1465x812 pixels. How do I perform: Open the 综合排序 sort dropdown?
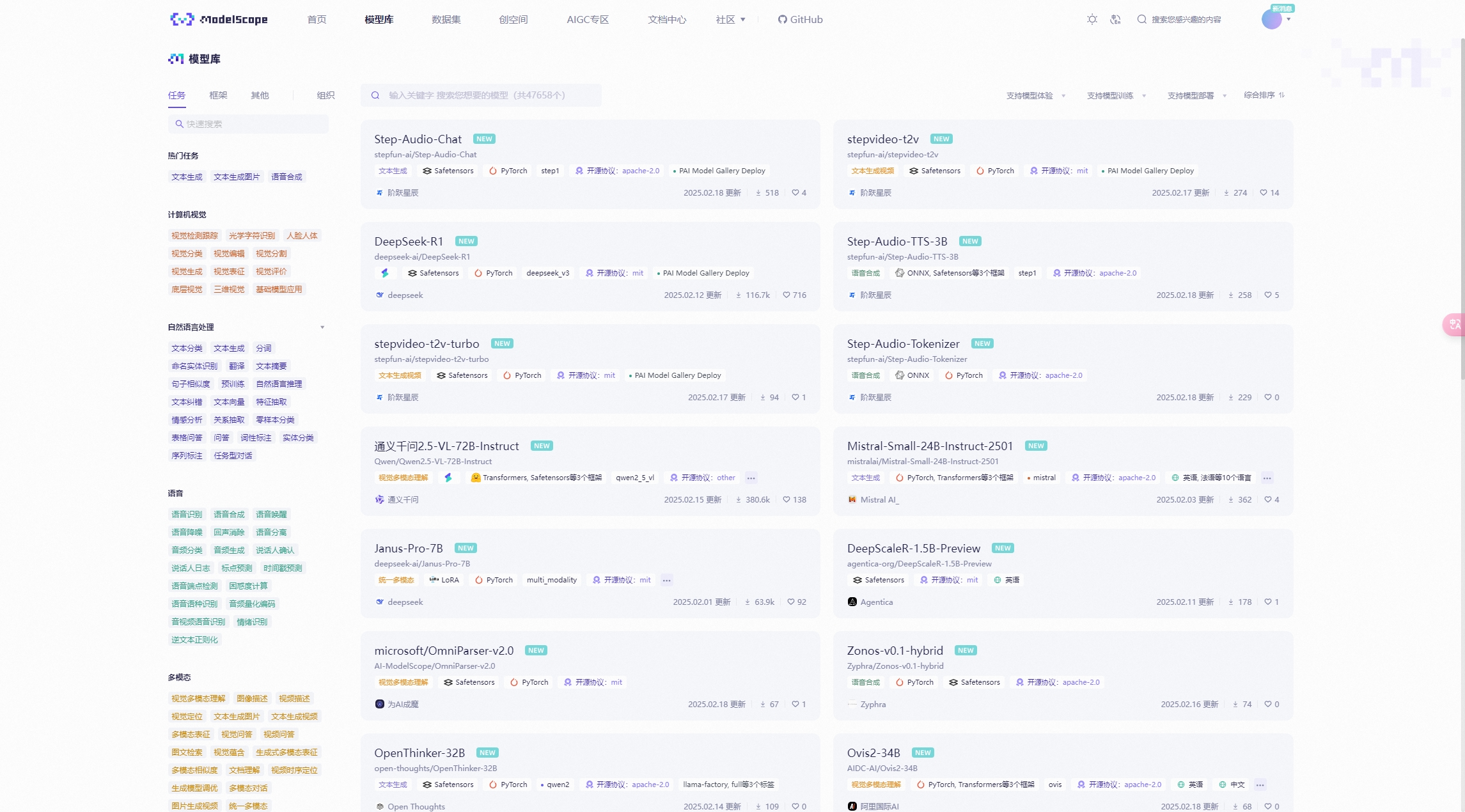pos(1264,95)
